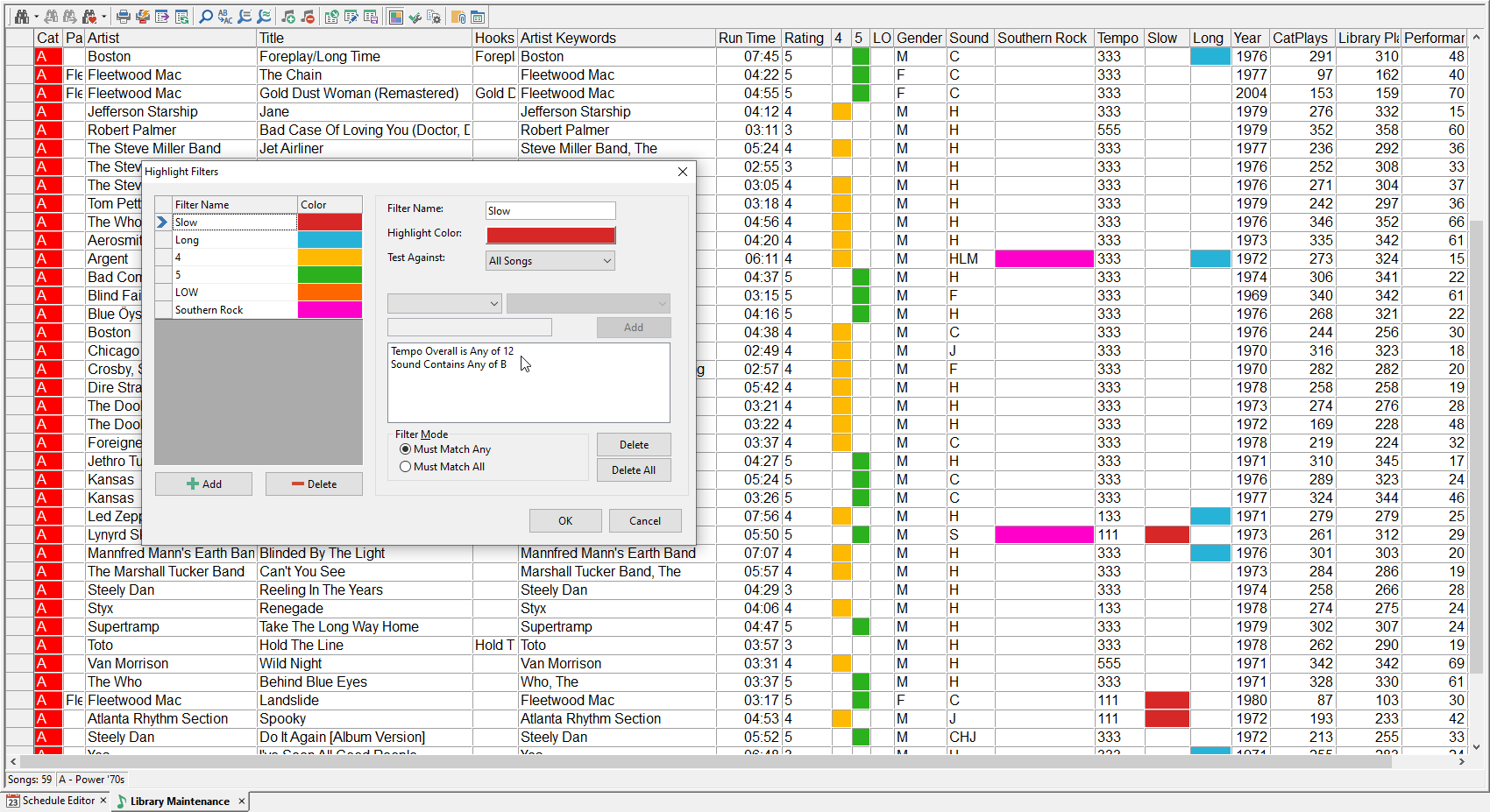
Task: Click OK in Highlight Filters dialog
Action: click(x=565, y=521)
